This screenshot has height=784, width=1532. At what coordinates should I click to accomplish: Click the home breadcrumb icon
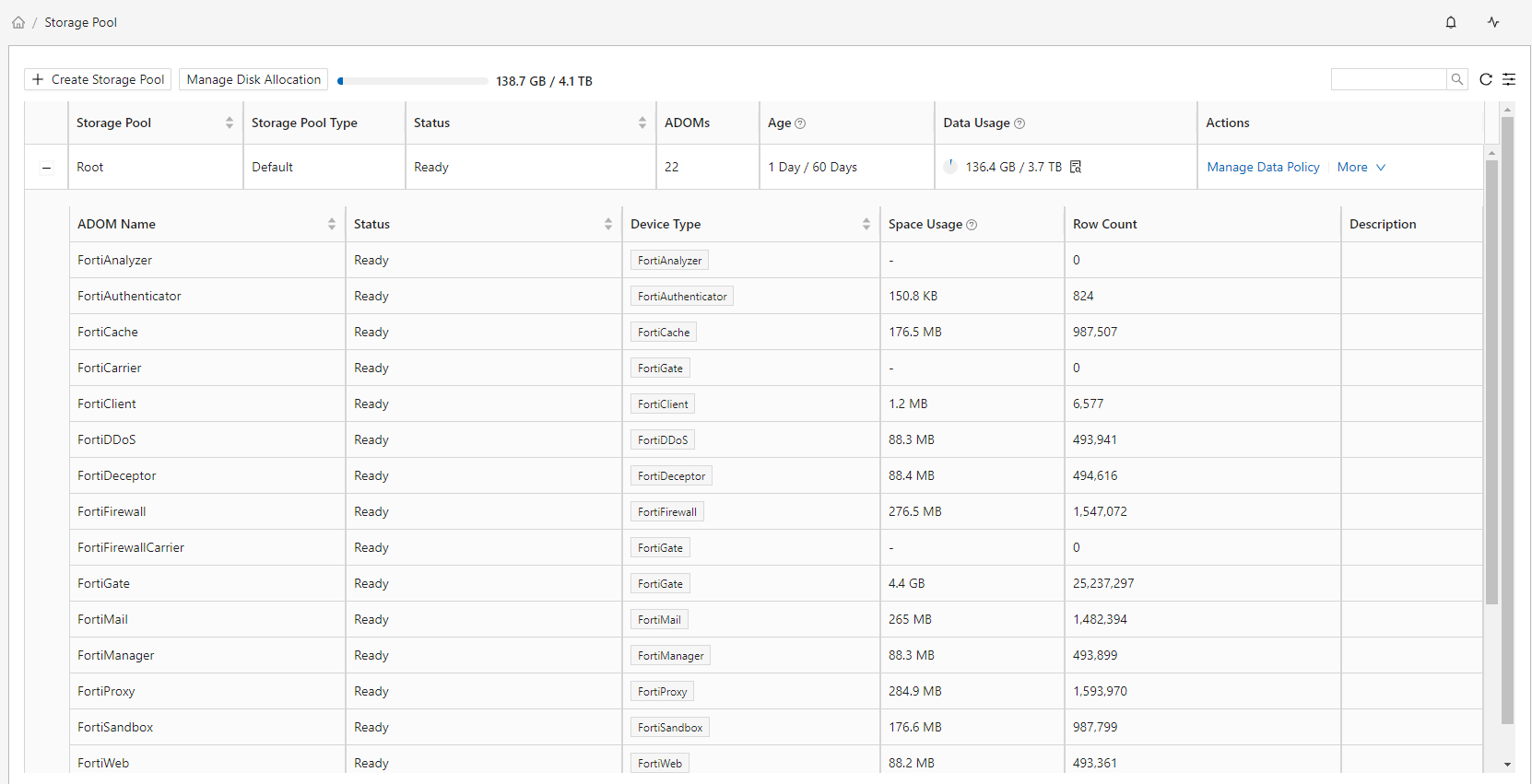click(18, 22)
